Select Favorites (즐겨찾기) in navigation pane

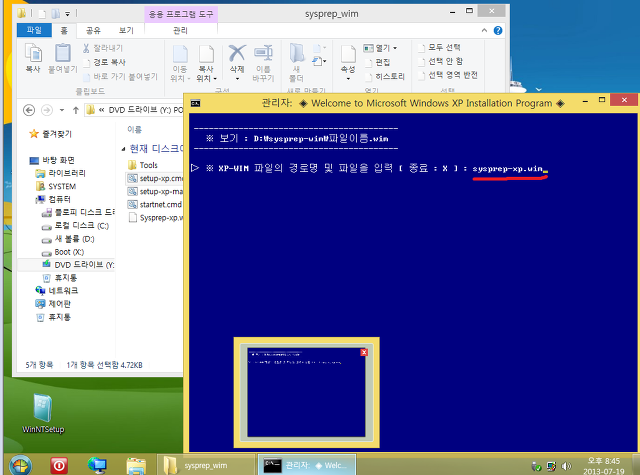point(51,134)
